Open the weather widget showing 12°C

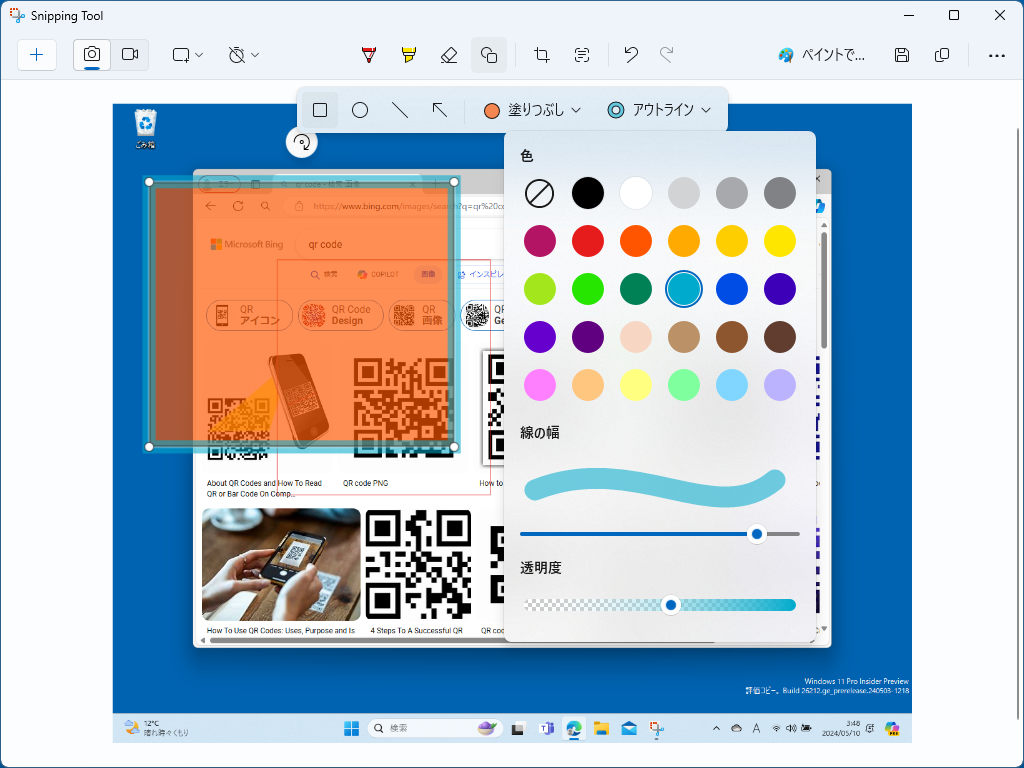pyautogui.click(x=157, y=728)
